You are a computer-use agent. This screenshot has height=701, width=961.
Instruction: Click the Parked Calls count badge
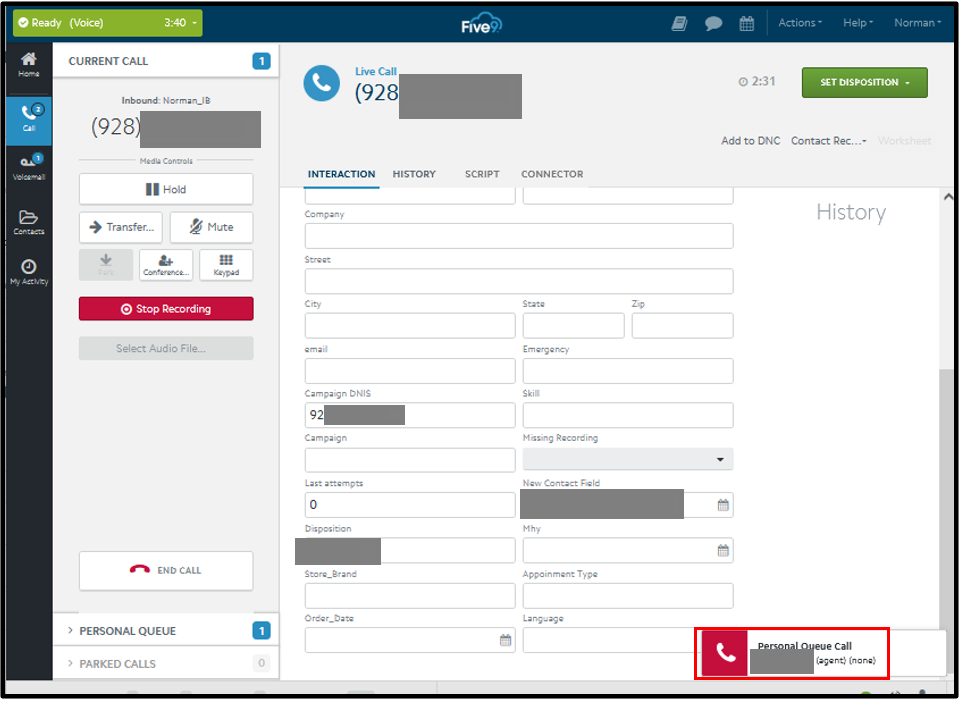pyautogui.click(x=261, y=663)
